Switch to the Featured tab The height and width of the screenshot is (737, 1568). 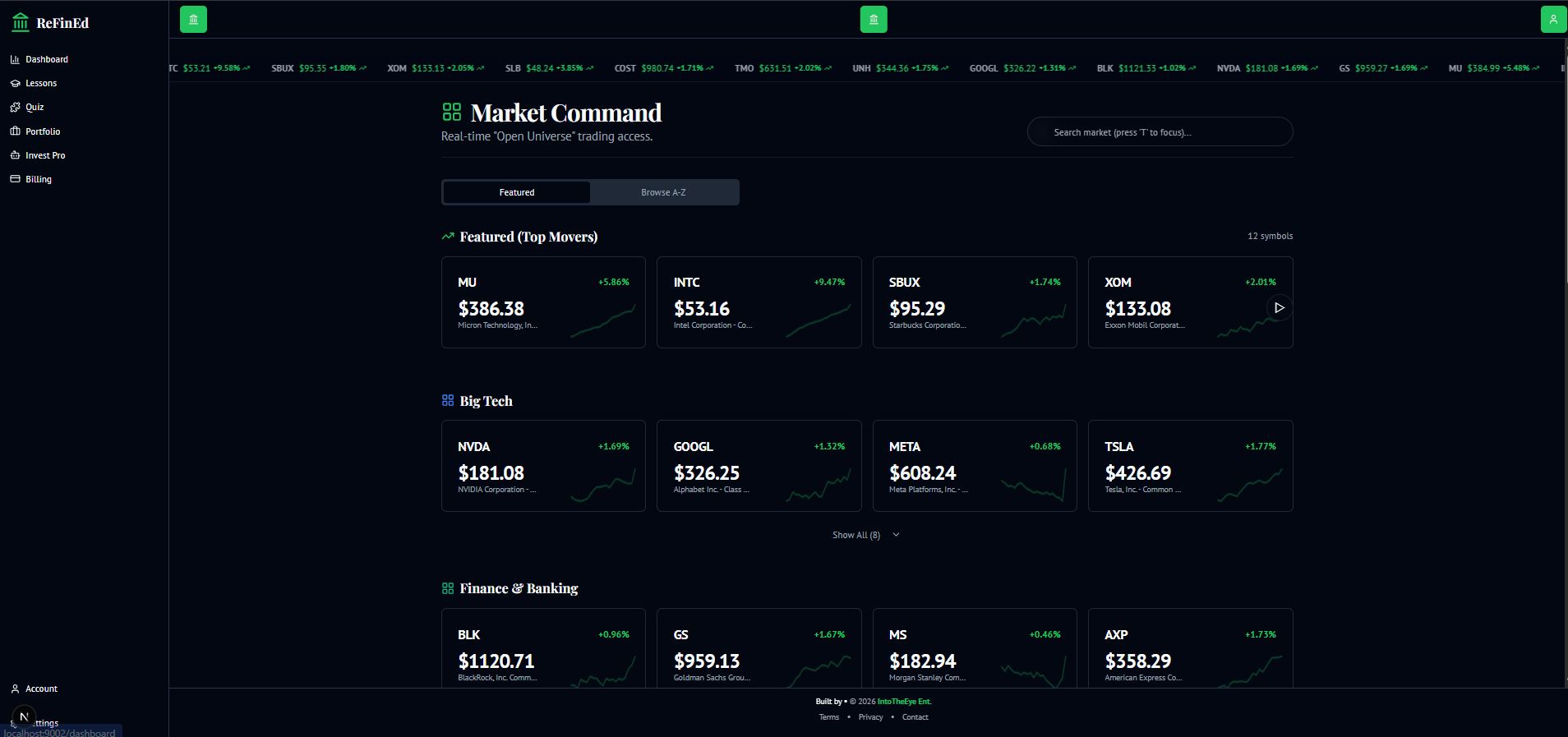pyautogui.click(x=517, y=192)
